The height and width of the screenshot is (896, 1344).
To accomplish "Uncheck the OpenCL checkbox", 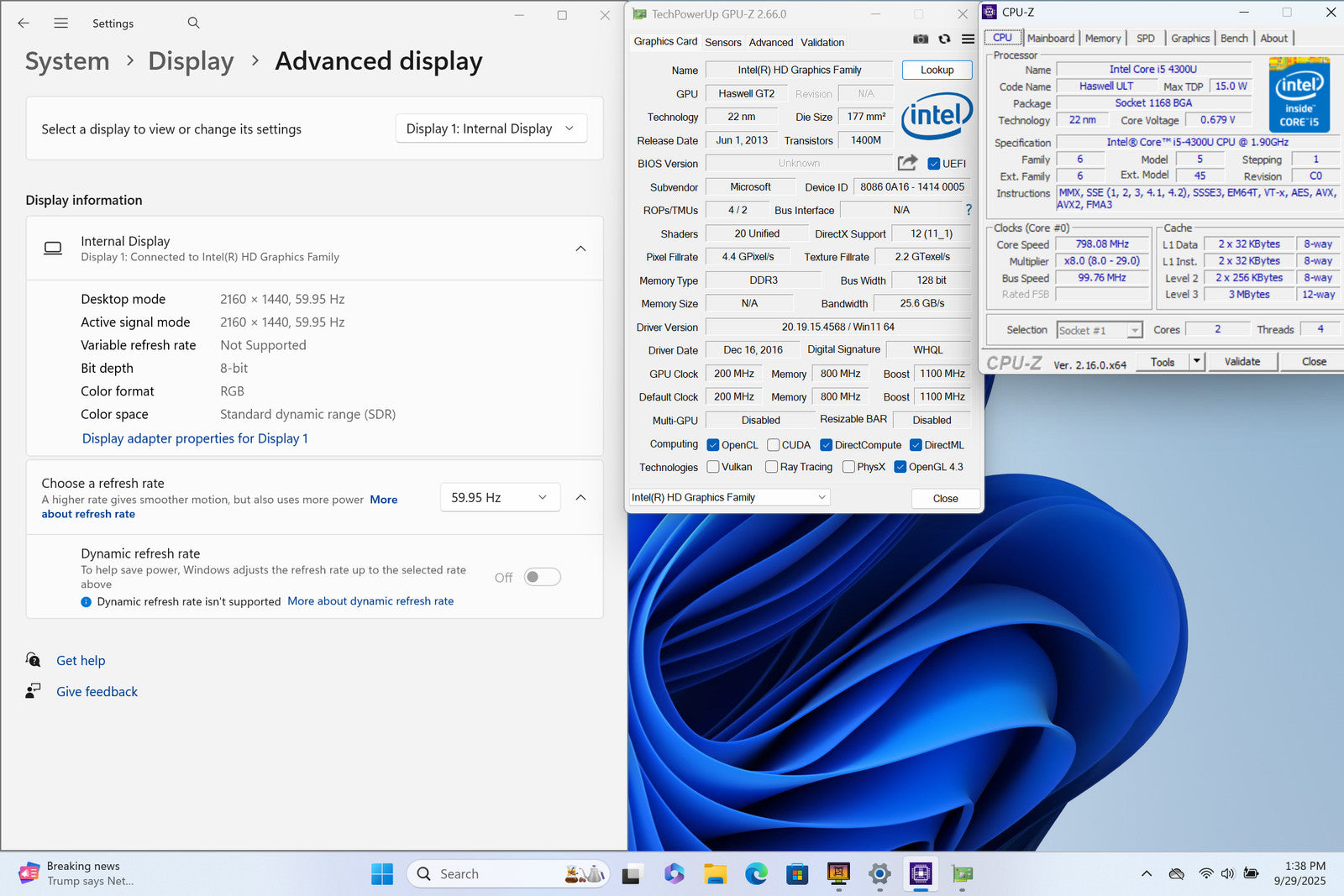I will tap(713, 445).
